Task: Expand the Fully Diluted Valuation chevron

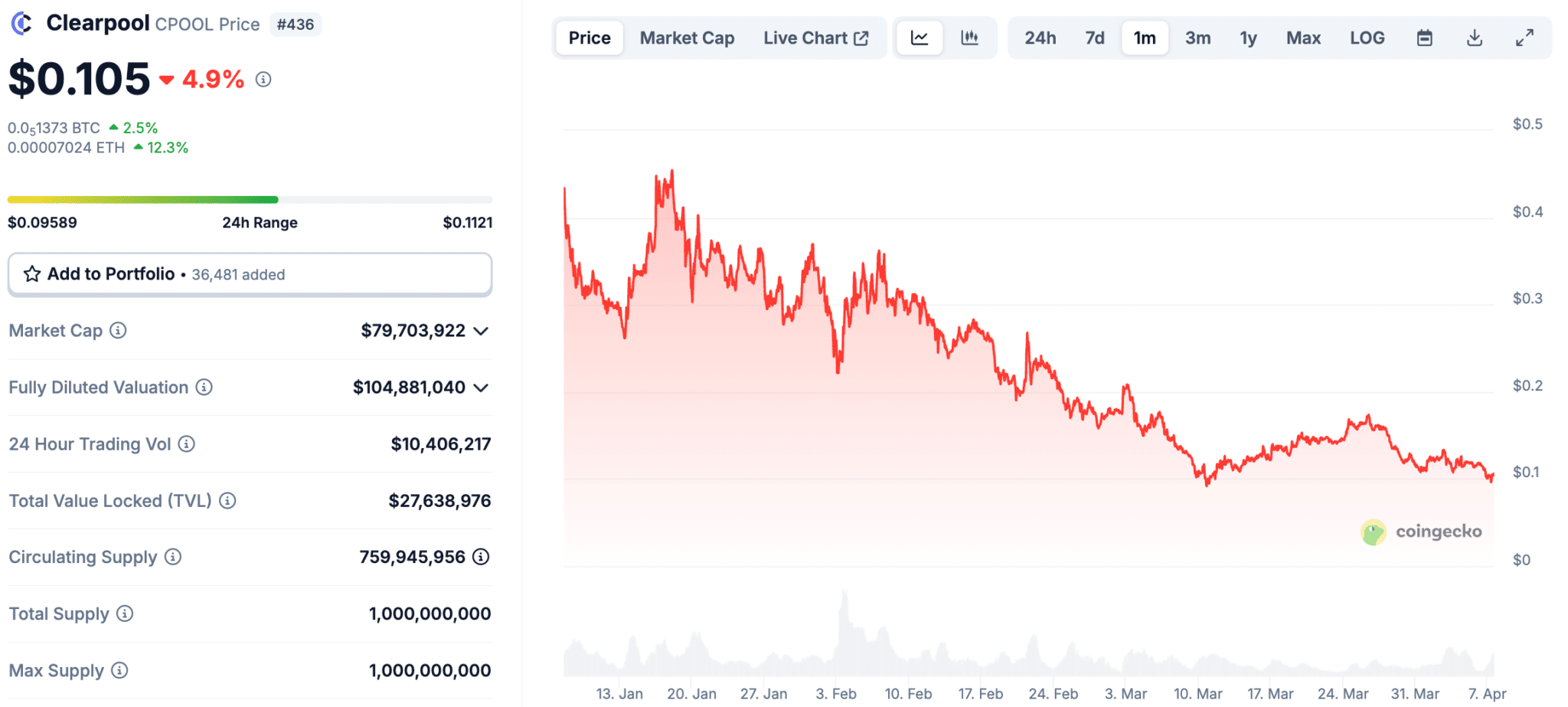Action: 481,388
